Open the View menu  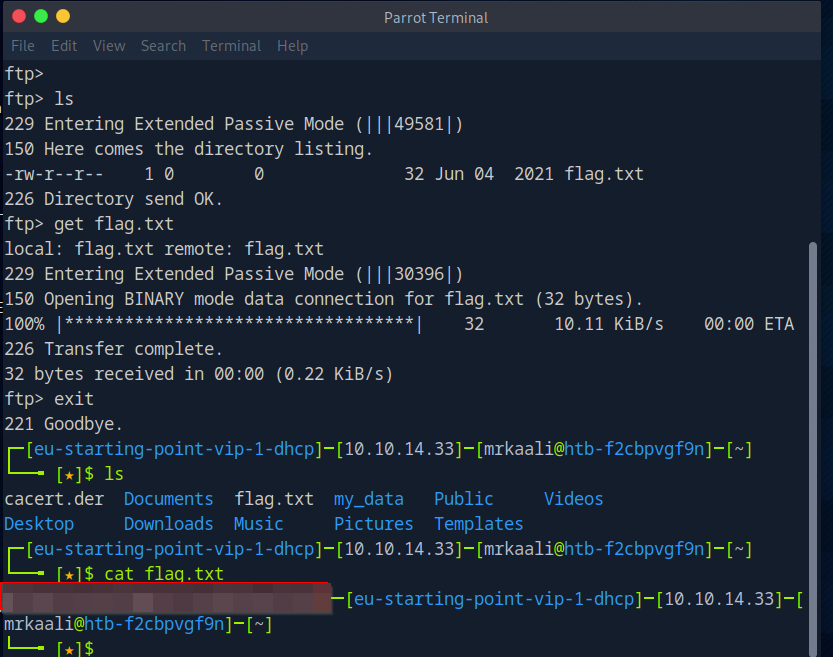(x=109, y=46)
